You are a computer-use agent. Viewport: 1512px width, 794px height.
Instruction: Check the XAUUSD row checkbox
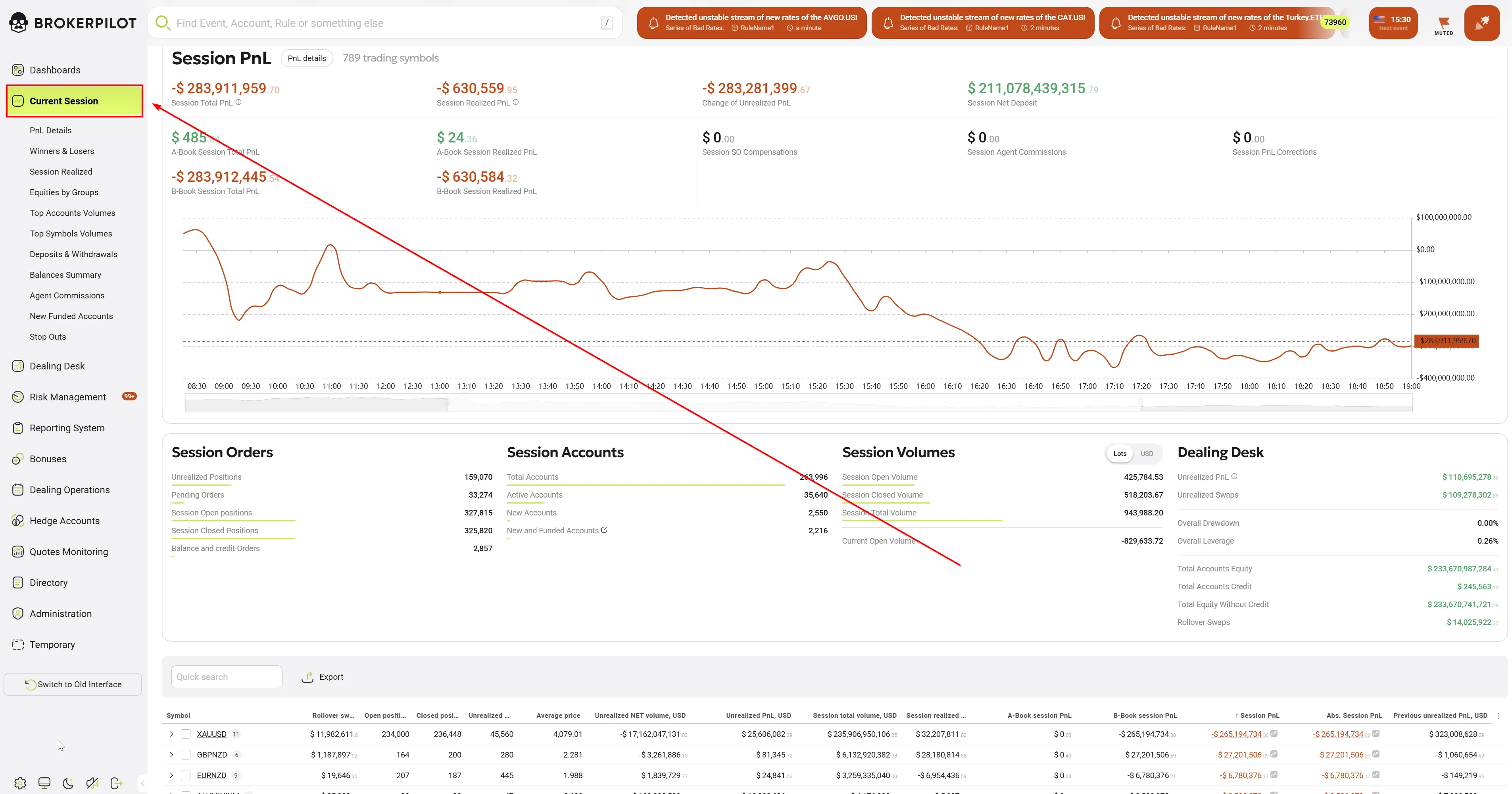(x=185, y=734)
